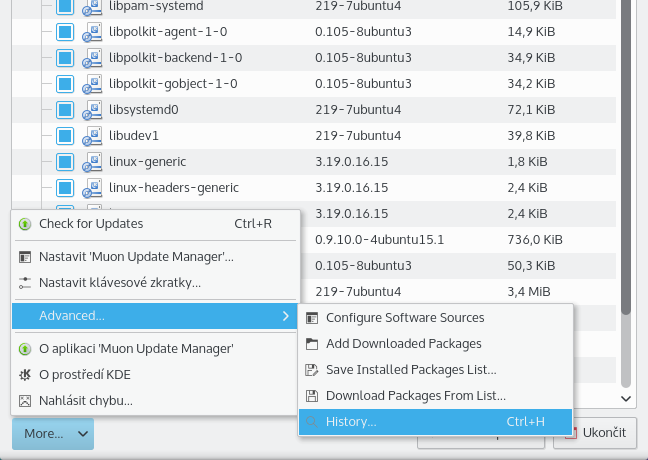The height and width of the screenshot is (460, 648).
Task: Click the KDE gear logo icon
Action: pos(25,375)
